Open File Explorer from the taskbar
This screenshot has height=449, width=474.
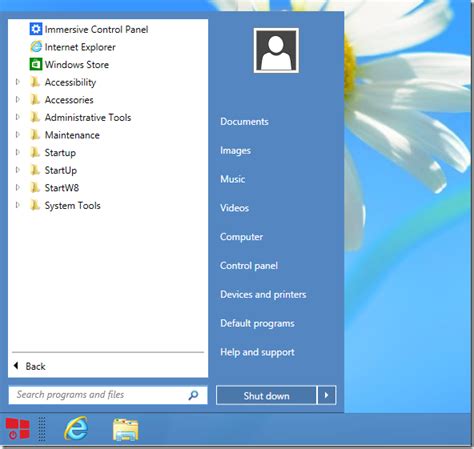pyautogui.click(x=125, y=429)
